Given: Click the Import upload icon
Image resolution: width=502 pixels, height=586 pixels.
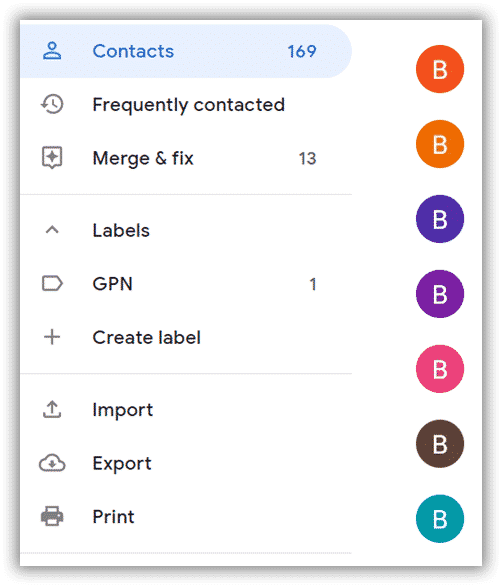Looking at the screenshot, I should pos(52,409).
